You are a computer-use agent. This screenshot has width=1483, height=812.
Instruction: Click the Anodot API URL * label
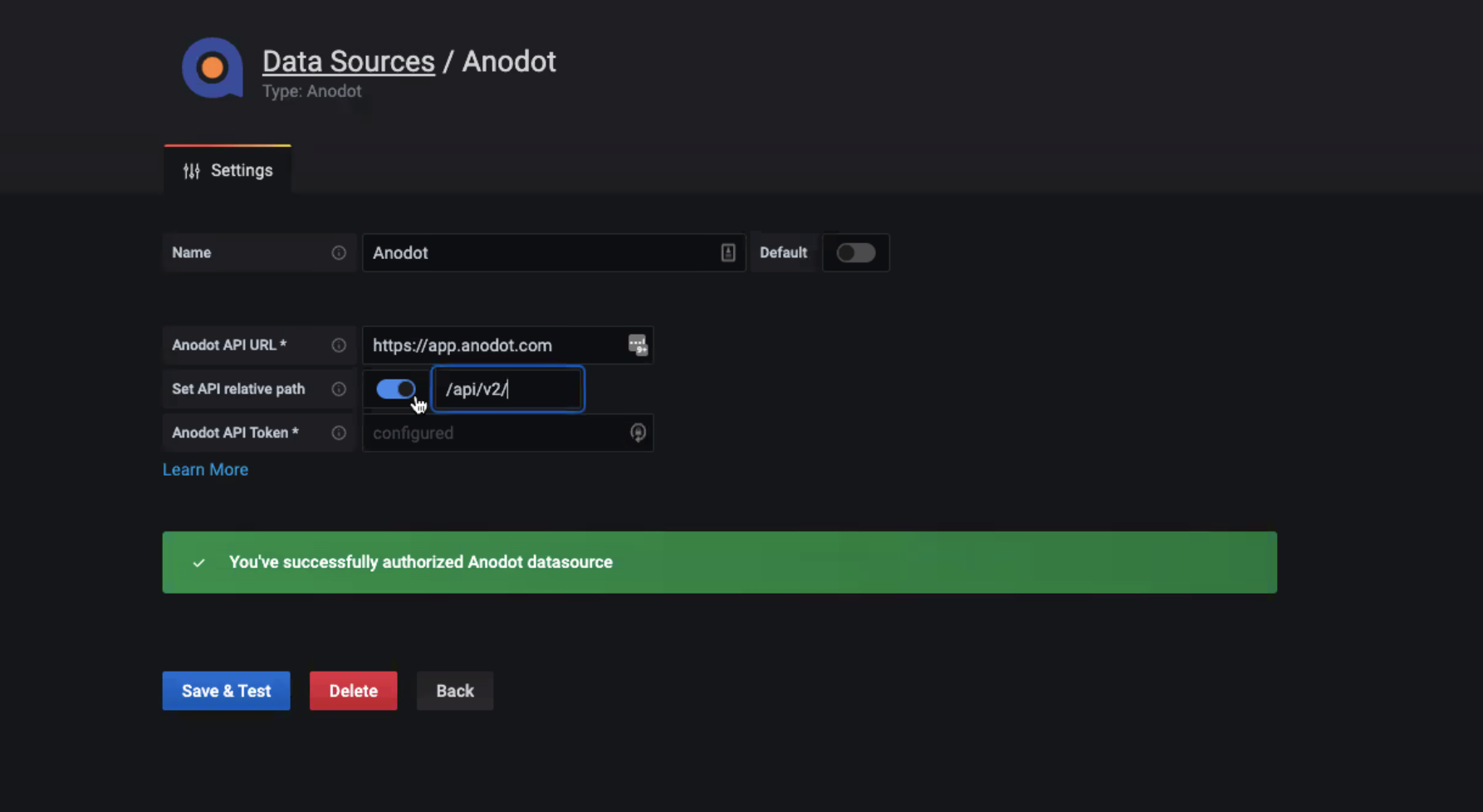(x=229, y=345)
